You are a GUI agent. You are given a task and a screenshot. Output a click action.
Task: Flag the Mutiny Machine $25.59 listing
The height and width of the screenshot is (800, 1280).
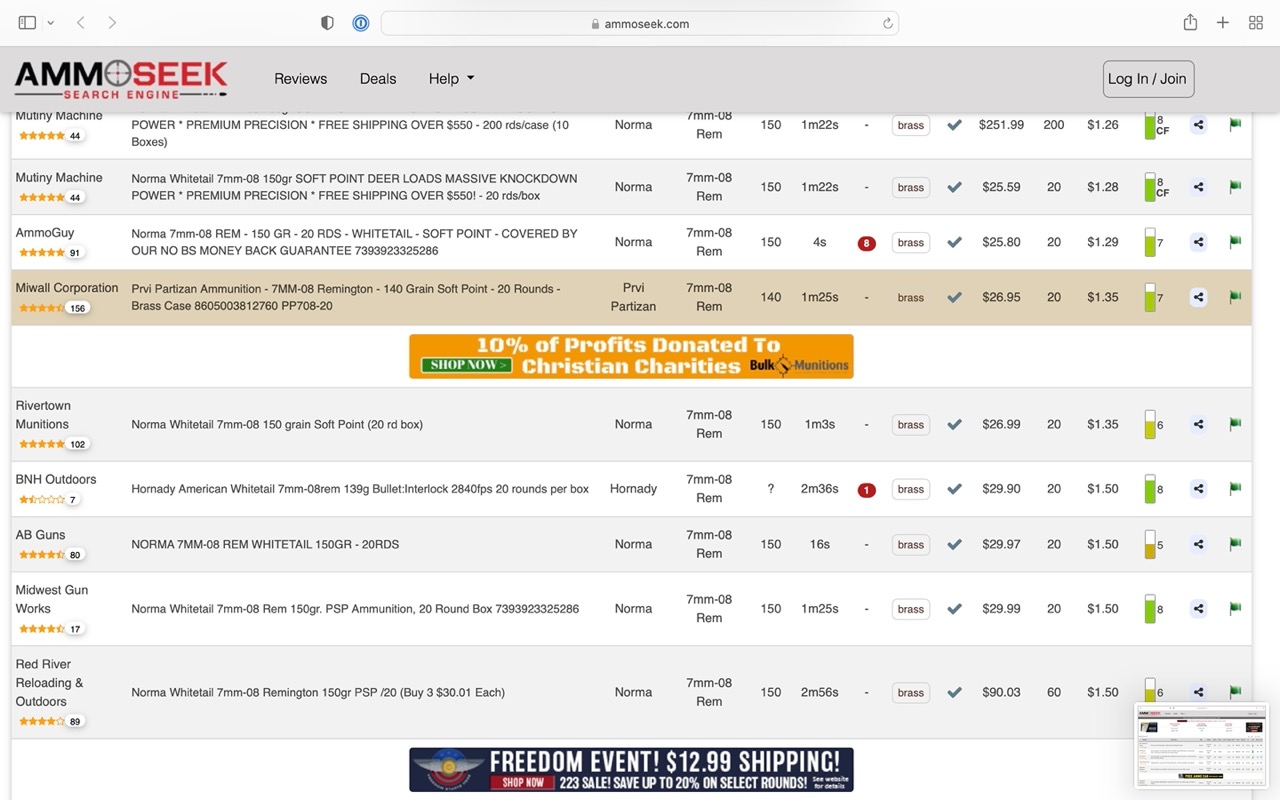[x=1235, y=186]
